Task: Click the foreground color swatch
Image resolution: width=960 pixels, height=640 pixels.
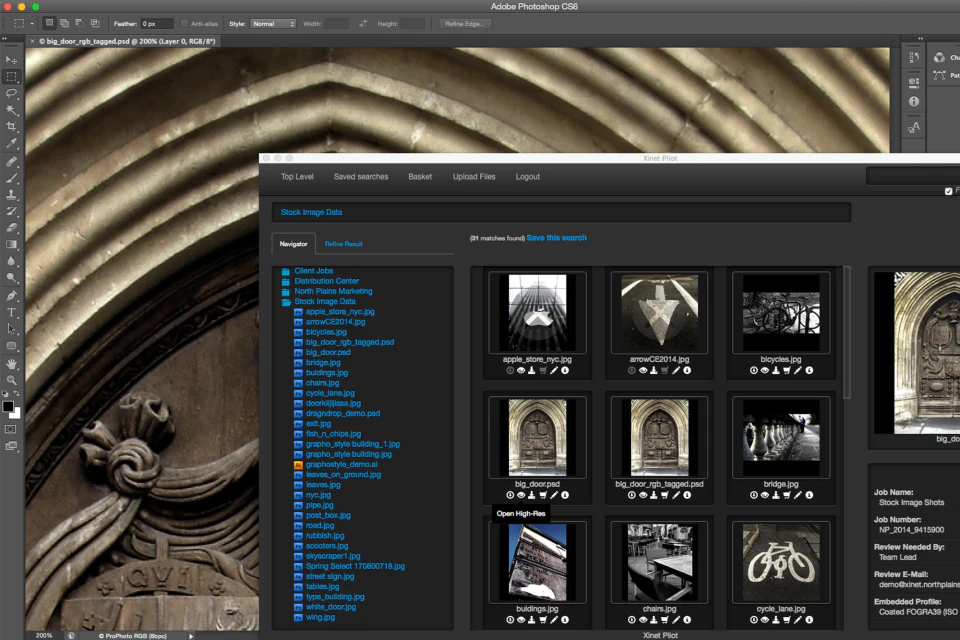Action: [8, 407]
